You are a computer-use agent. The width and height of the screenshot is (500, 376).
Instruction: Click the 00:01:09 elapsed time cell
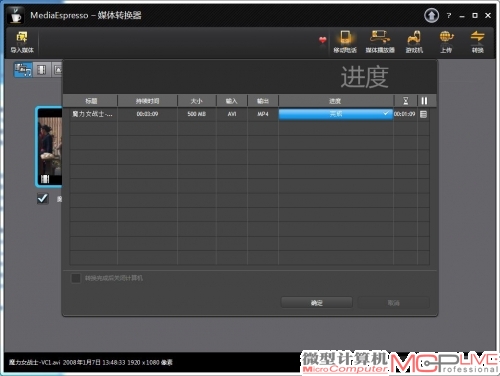tap(405, 114)
